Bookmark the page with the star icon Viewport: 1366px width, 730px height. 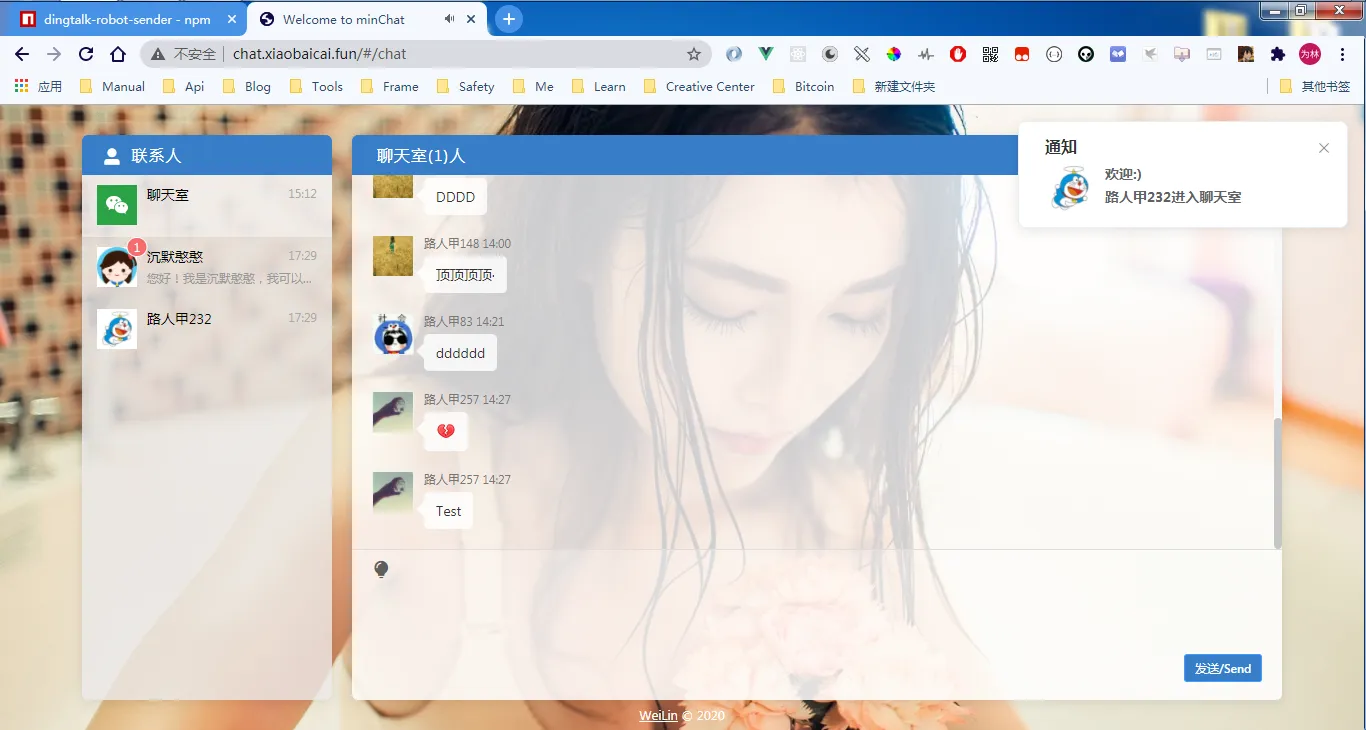pyautogui.click(x=692, y=54)
